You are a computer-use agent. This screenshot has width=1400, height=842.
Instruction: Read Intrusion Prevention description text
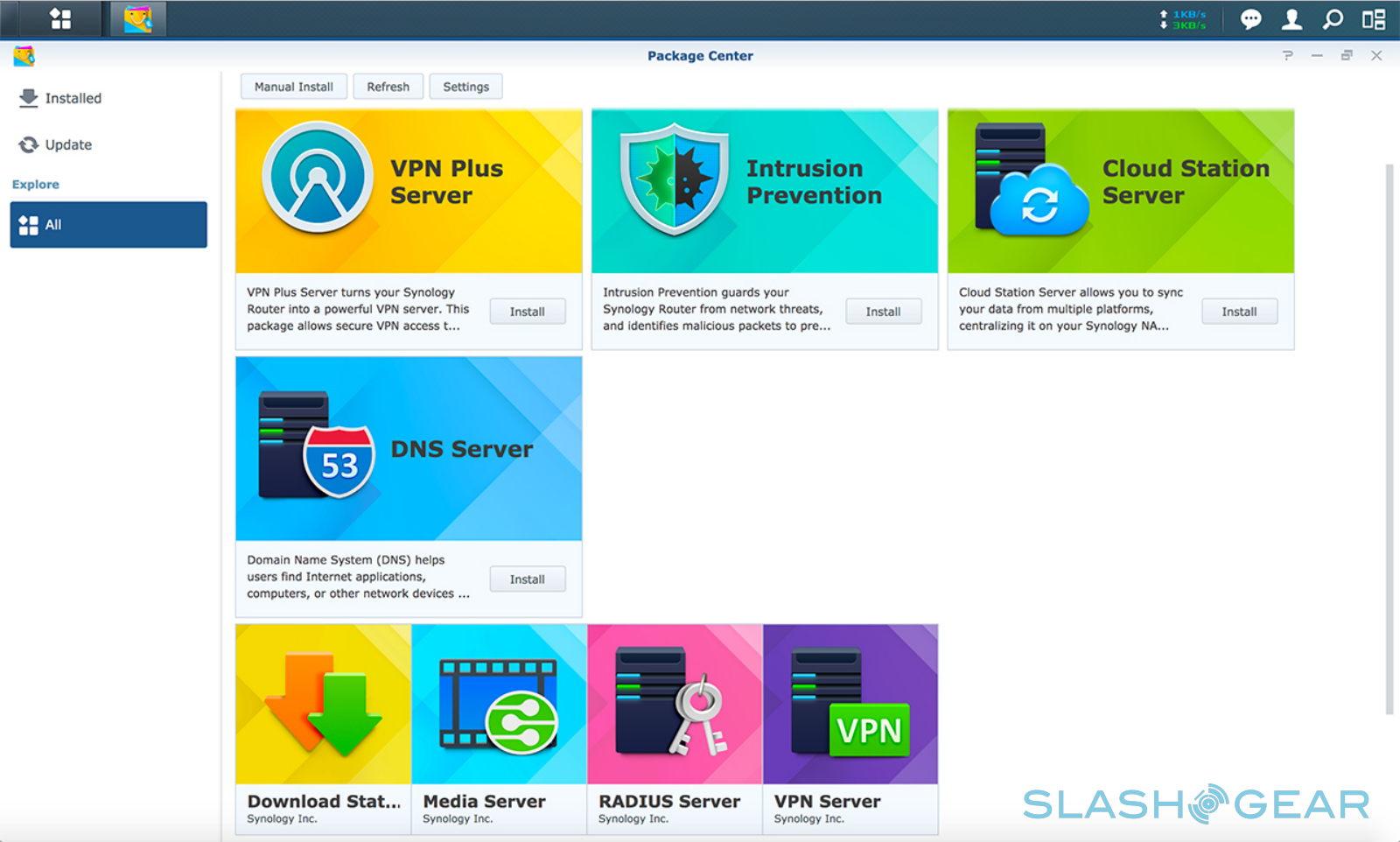[x=717, y=309]
